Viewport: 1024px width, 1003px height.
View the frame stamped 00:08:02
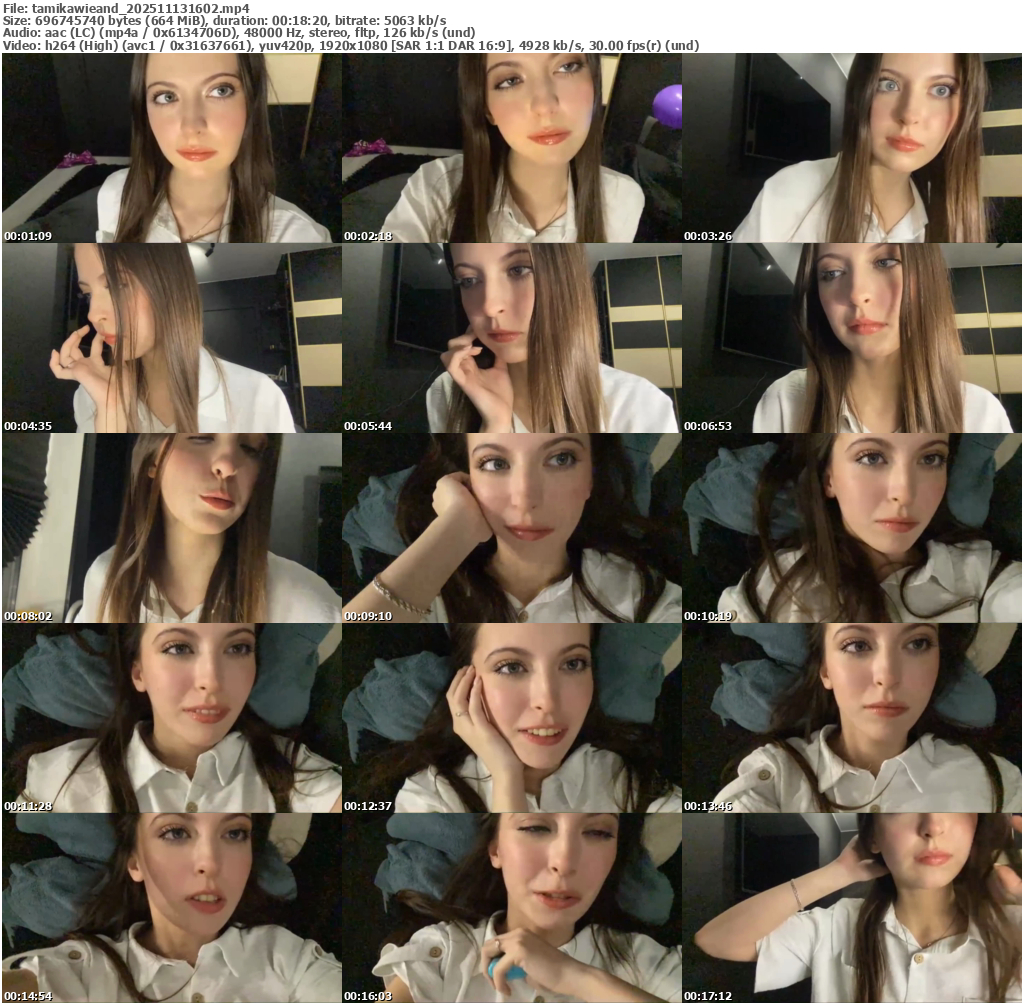click(x=172, y=528)
